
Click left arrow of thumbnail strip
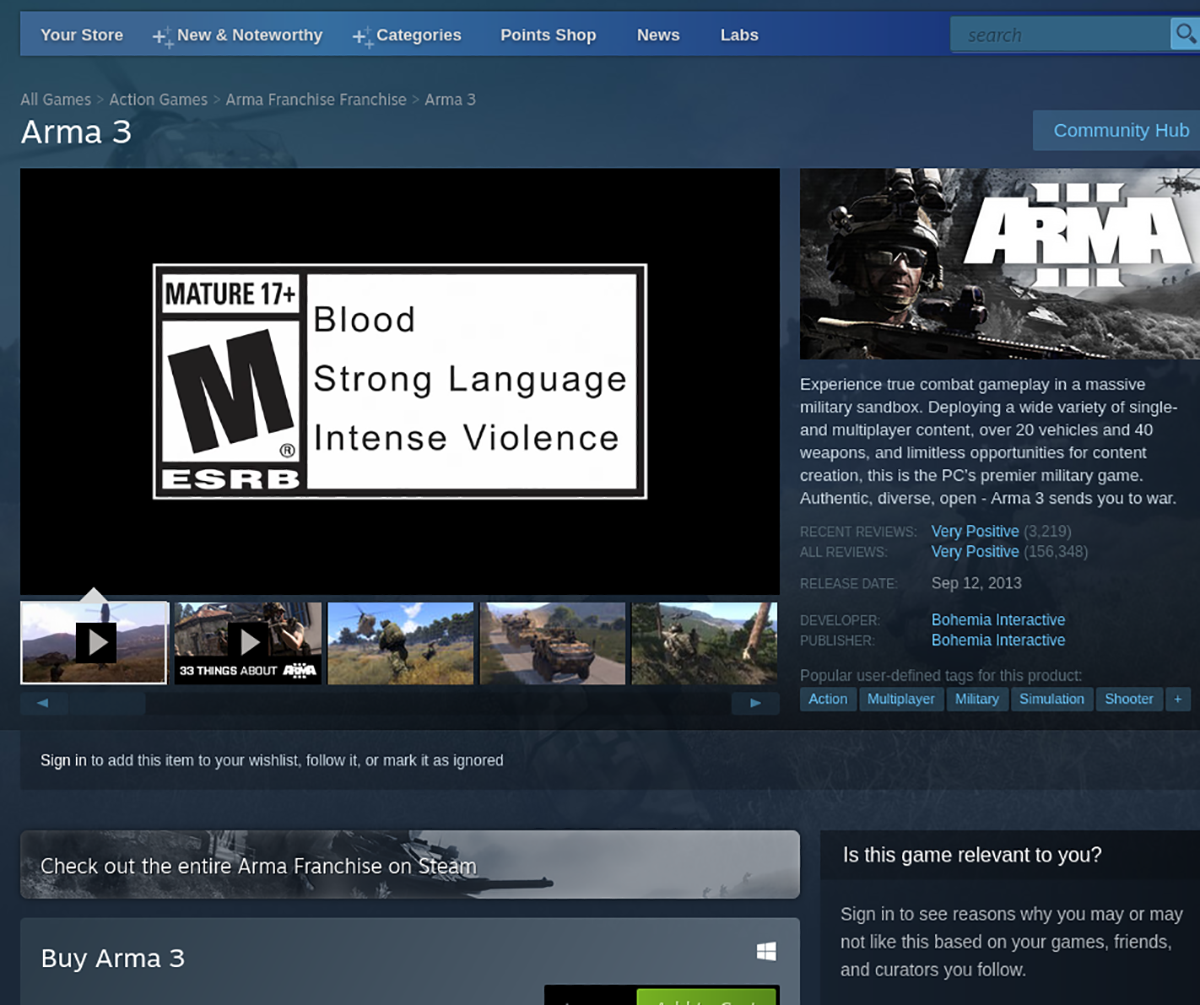pyautogui.click(x=43, y=703)
